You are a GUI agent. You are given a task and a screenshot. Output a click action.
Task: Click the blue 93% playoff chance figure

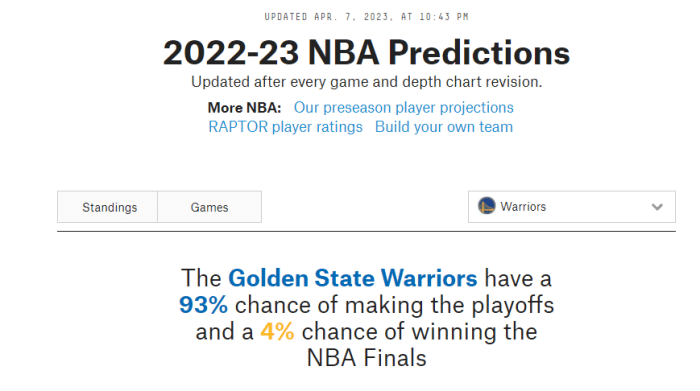click(x=203, y=305)
